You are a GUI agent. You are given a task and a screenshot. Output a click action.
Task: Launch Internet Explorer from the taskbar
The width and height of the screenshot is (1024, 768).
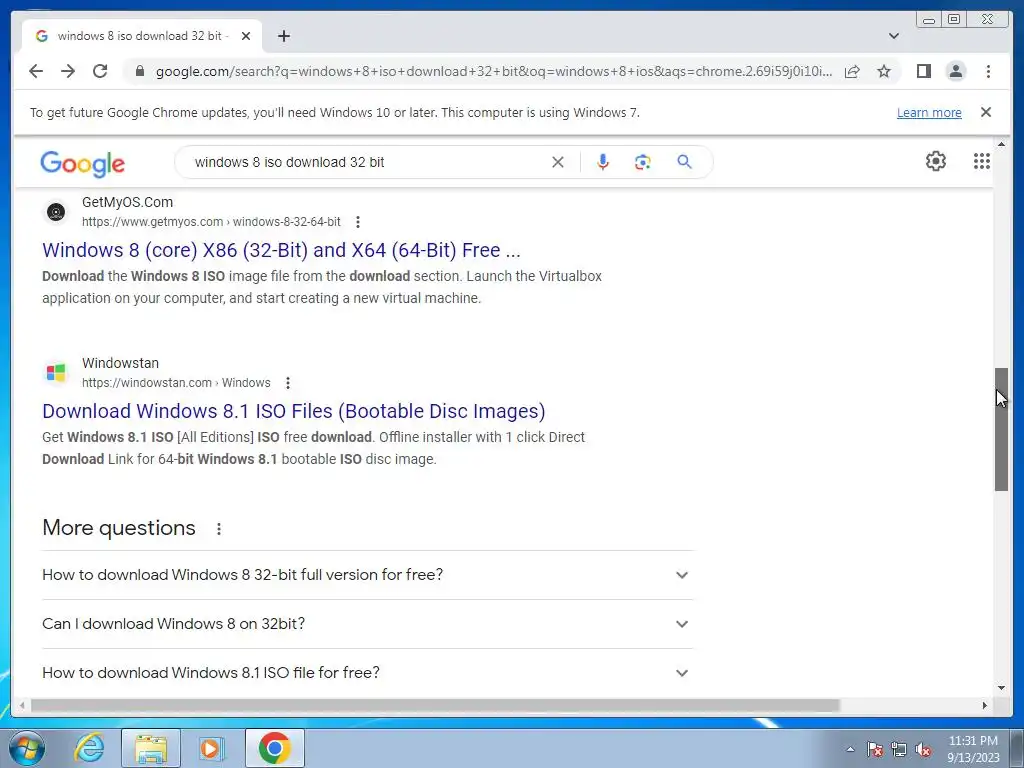[88, 748]
